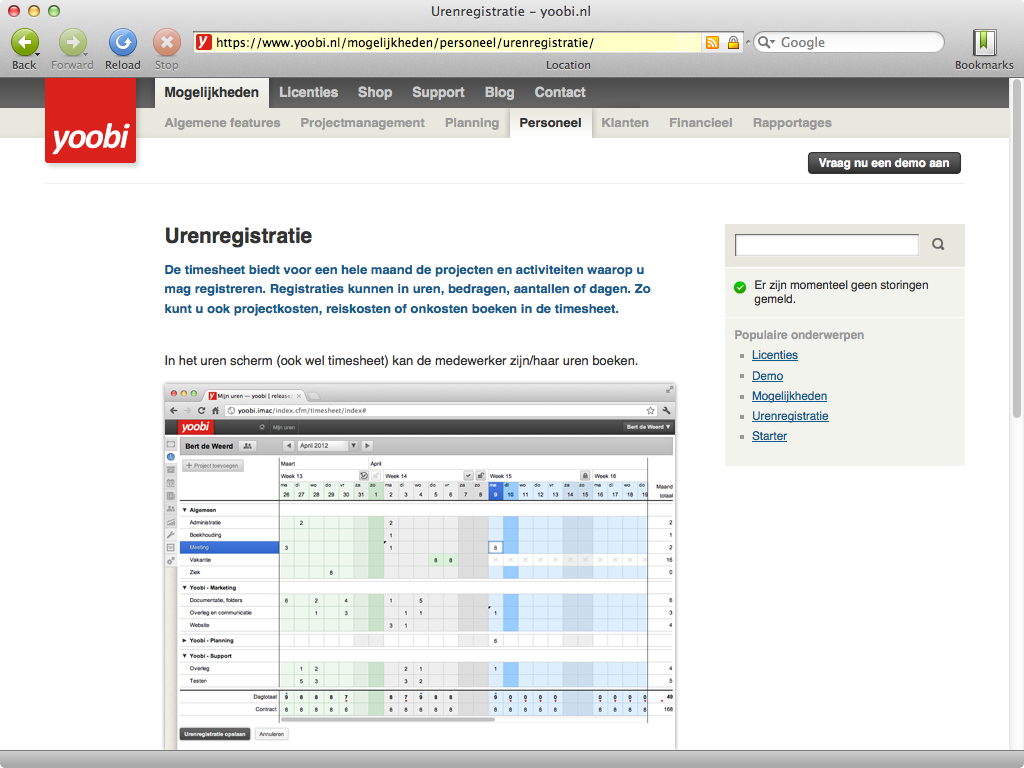The width and height of the screenshot is (1024, 768).
Task: Open the Demo popular topic link
Action: (x=767, y=376)
